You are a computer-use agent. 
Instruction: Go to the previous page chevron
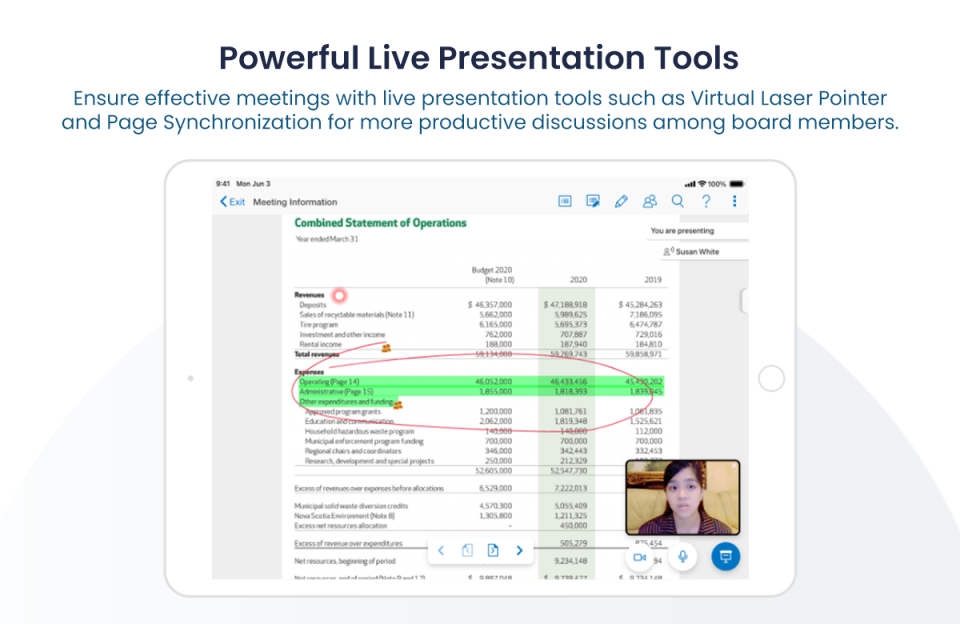(x=441, y=550)
